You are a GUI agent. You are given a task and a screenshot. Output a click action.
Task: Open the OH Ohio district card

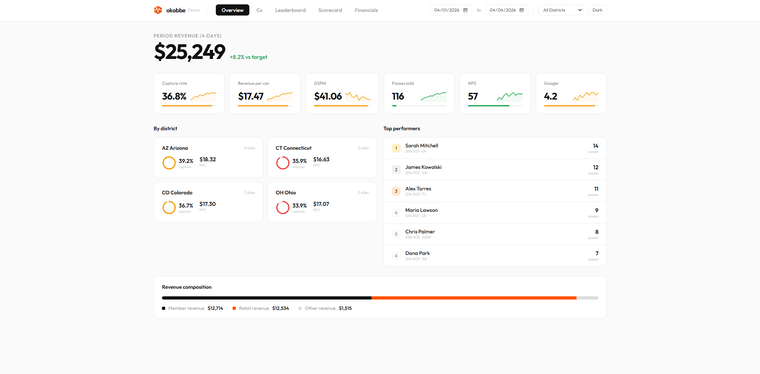click(x=322, y=202)
